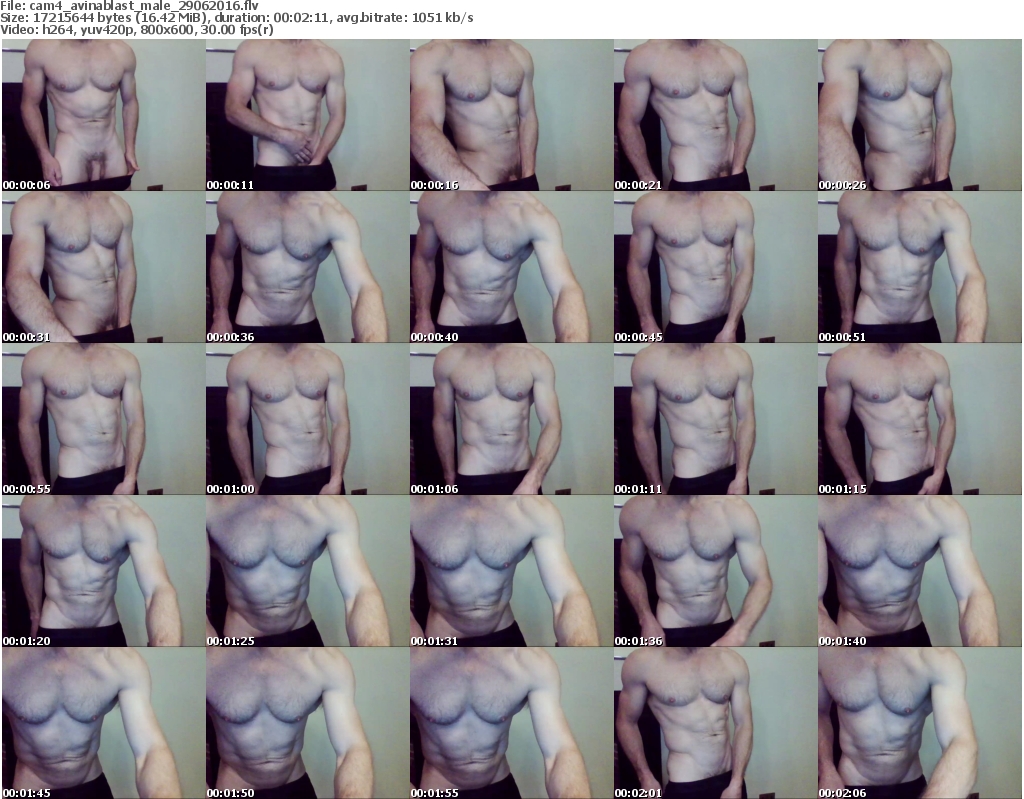Open the frame at timestamp 00:00:55
This screenshot has width=1024, height=799.
103,419
